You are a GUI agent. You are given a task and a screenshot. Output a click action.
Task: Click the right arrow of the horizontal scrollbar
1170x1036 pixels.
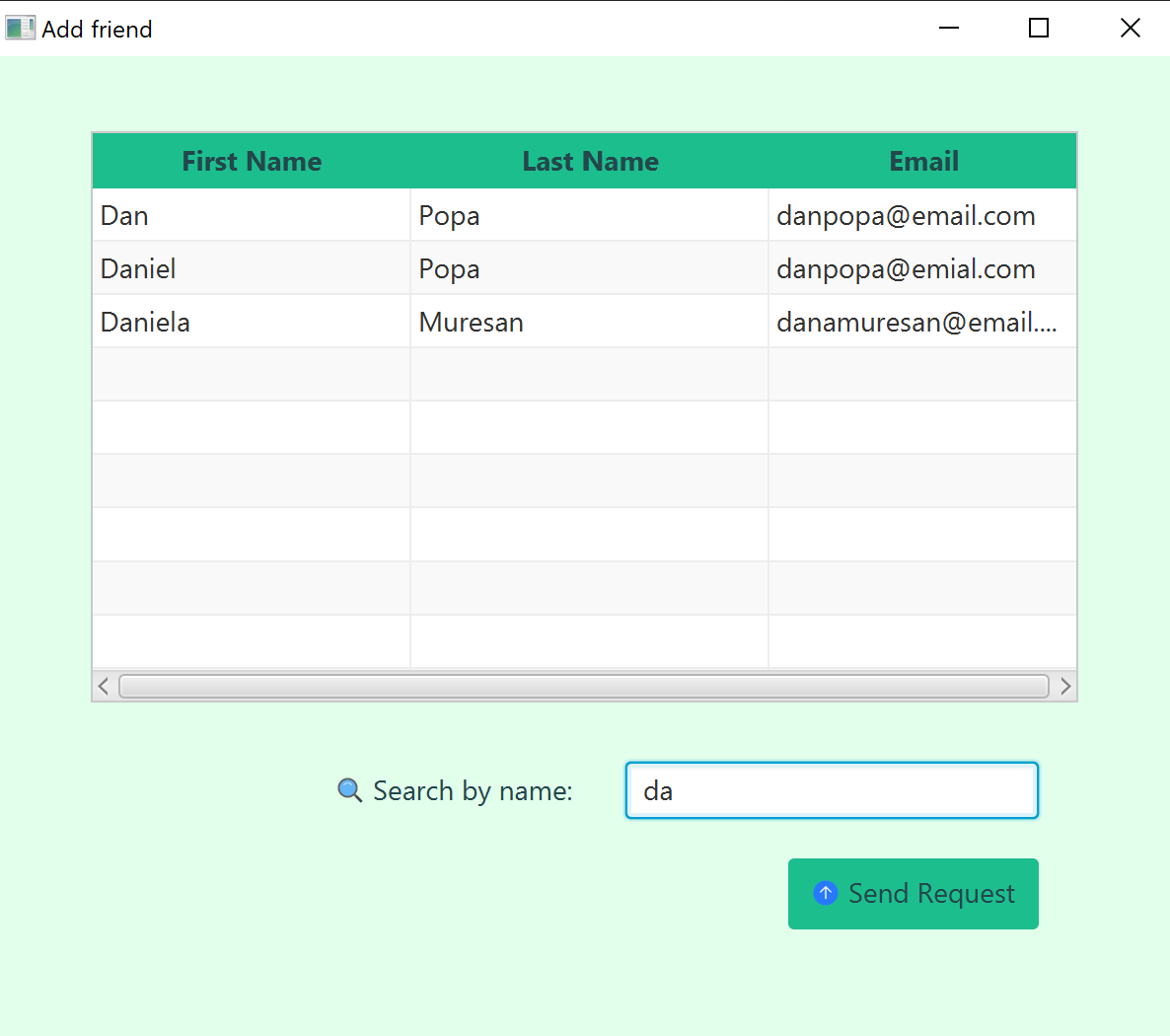pos(1065,686)
